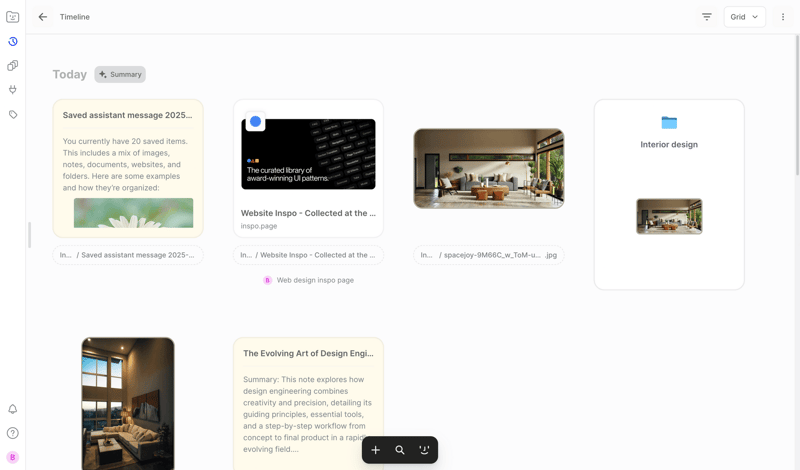Click the filter icon in top bar

tap(707, 17)
